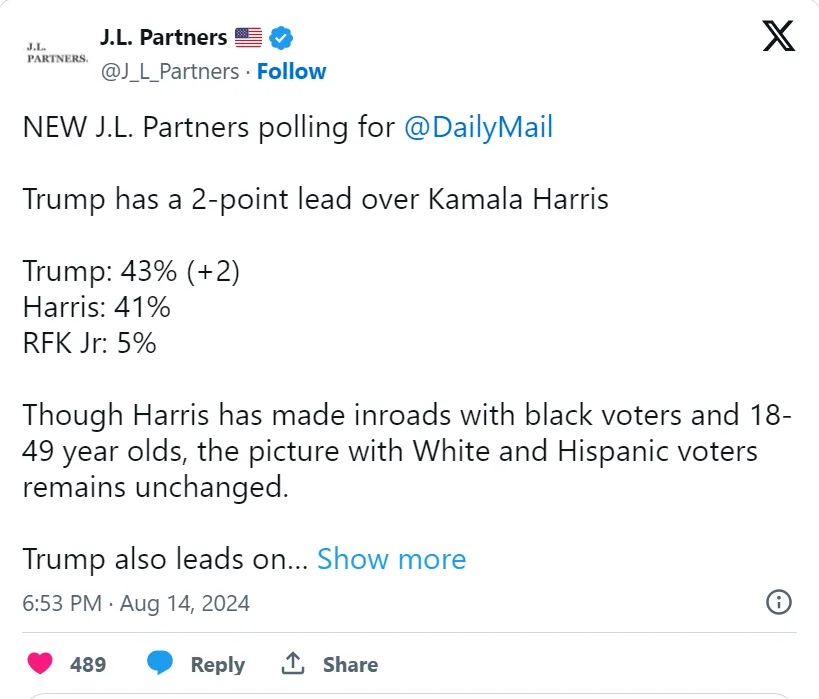Click the share upload arrow icon
The image size is (819, 699).
tap(292, 663)
